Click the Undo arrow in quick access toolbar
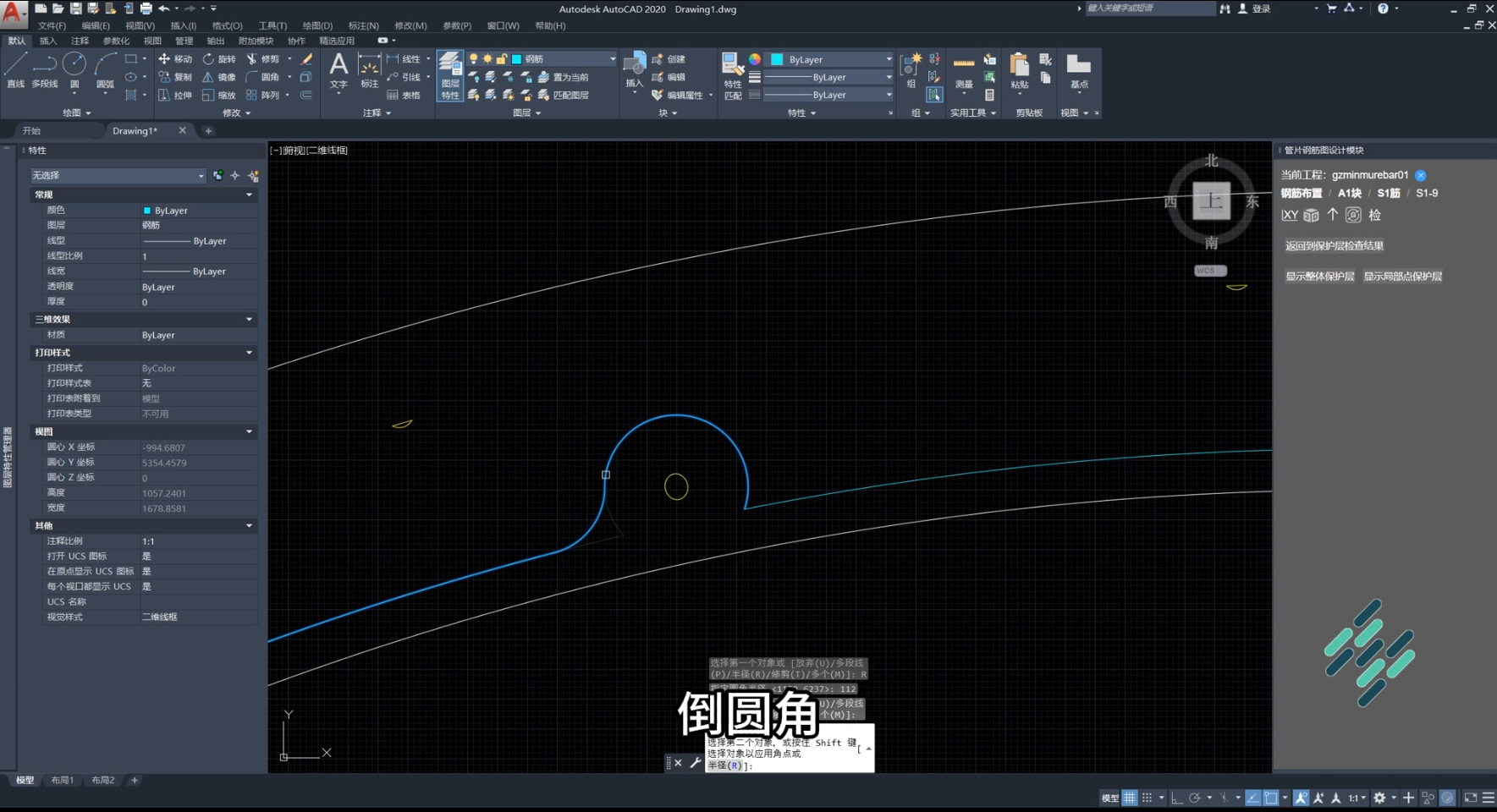The height and width of the screenshot is (812, 1497). pyautogui.click(x=164, y=8)
